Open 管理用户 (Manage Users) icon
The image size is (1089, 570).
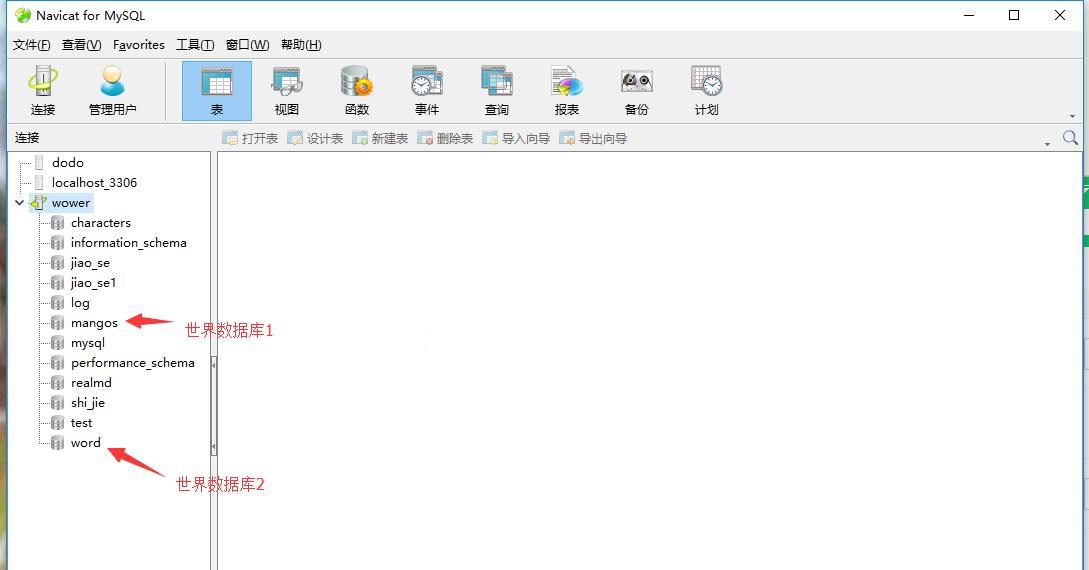(x=112, y=91)
